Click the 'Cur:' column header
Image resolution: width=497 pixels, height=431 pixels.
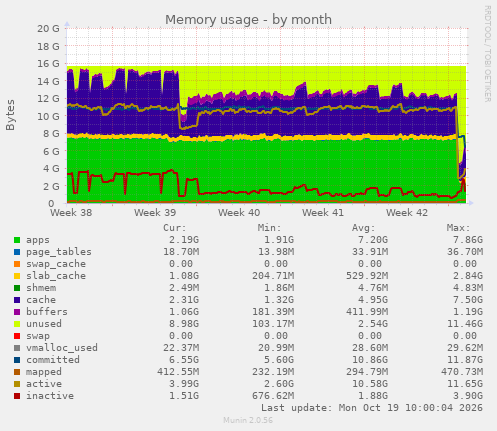coord(175,228)
